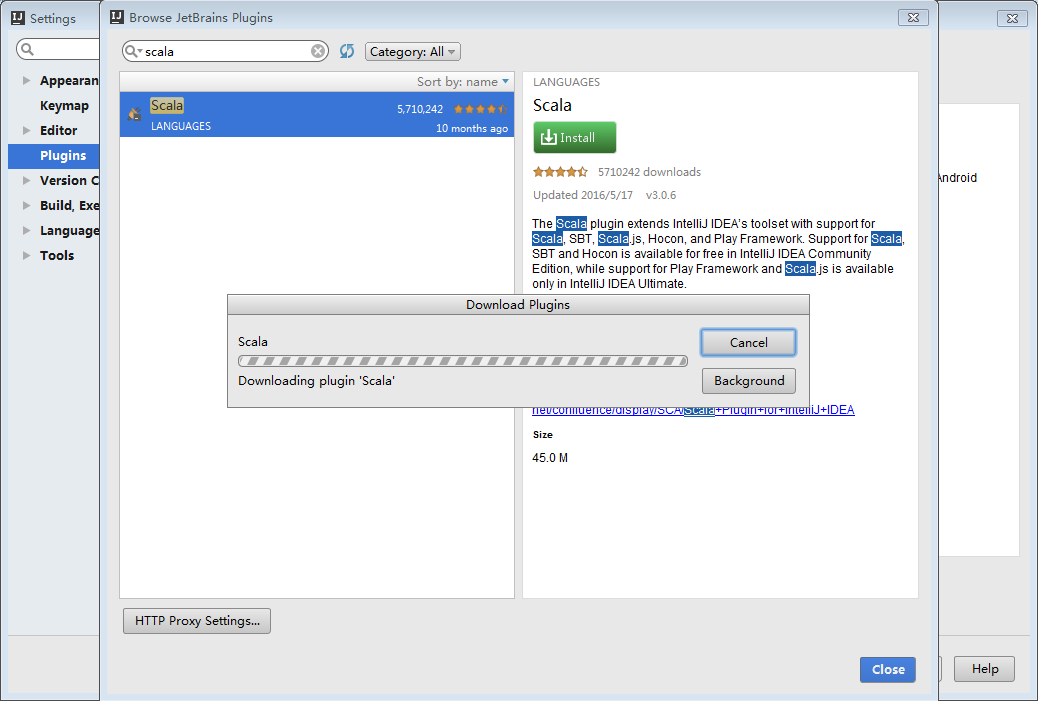Expand the Version Control settings node

click(x=26, y=180)
